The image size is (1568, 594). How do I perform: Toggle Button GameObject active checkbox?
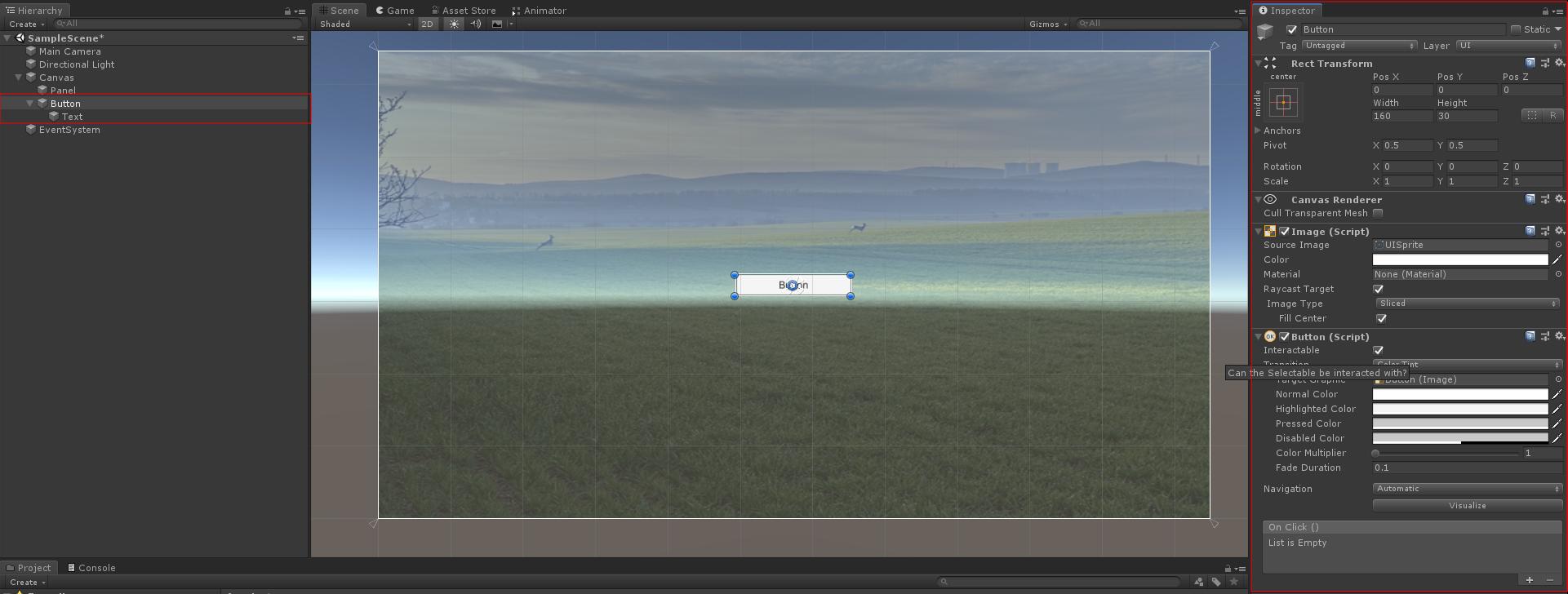[x=1291, y=29]
